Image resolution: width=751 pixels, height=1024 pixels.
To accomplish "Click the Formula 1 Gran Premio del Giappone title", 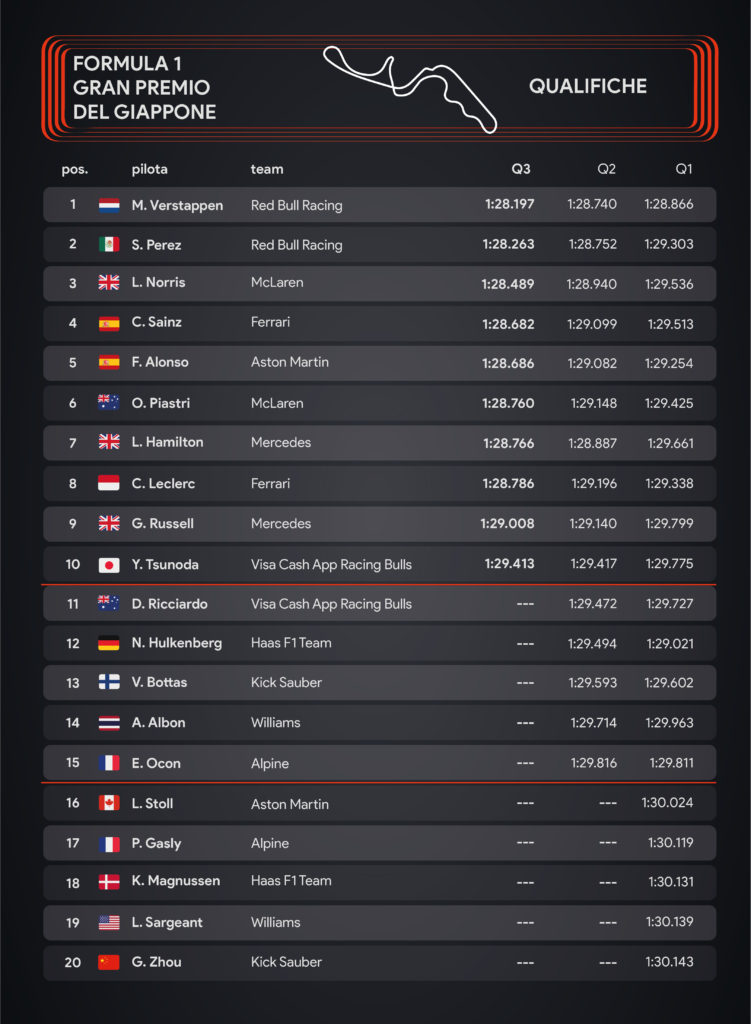I will click(x=144, y=88).
